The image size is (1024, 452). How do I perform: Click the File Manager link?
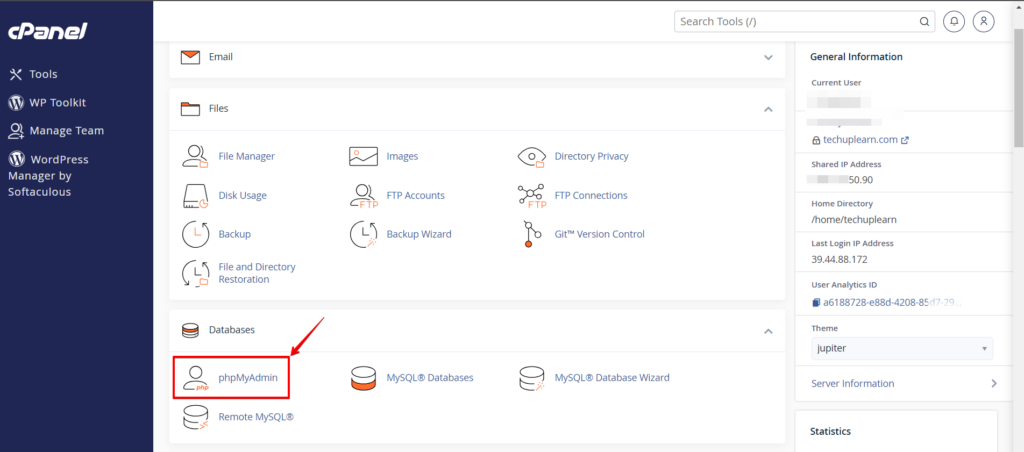click(x=247, y=156)
